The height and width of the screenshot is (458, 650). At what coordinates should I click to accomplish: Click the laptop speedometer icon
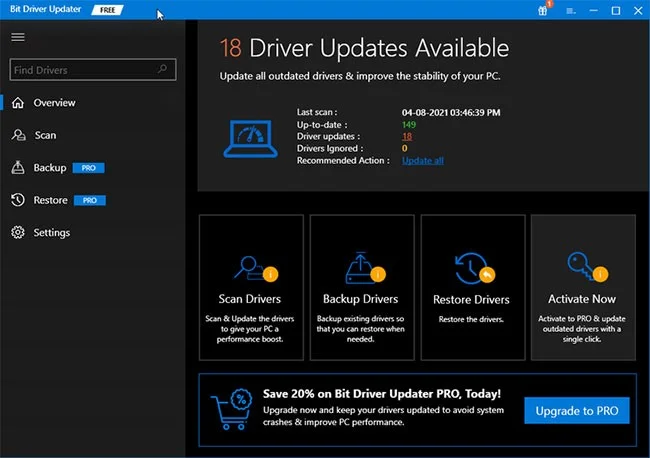click(x=250, y=138)
